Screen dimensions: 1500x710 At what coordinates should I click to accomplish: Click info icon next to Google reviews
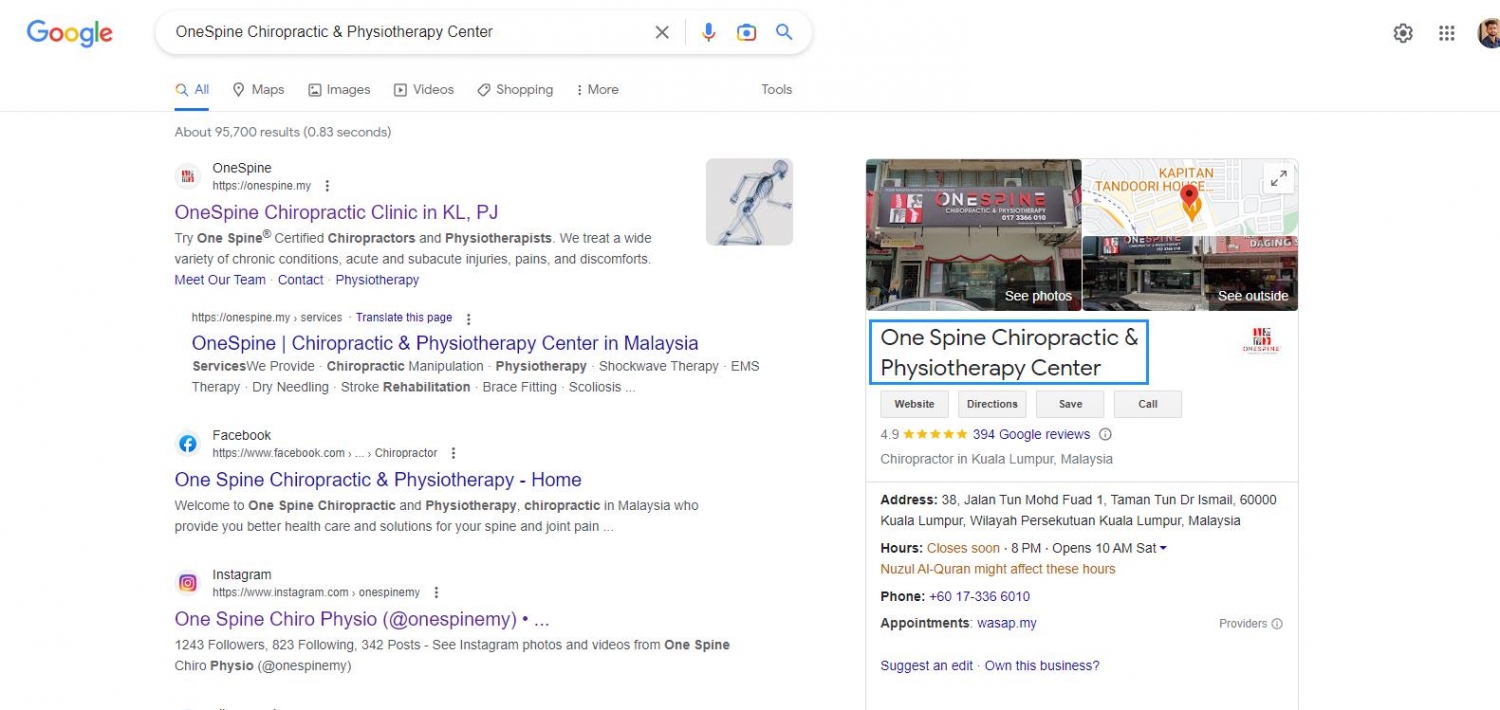click(1105, 434)
